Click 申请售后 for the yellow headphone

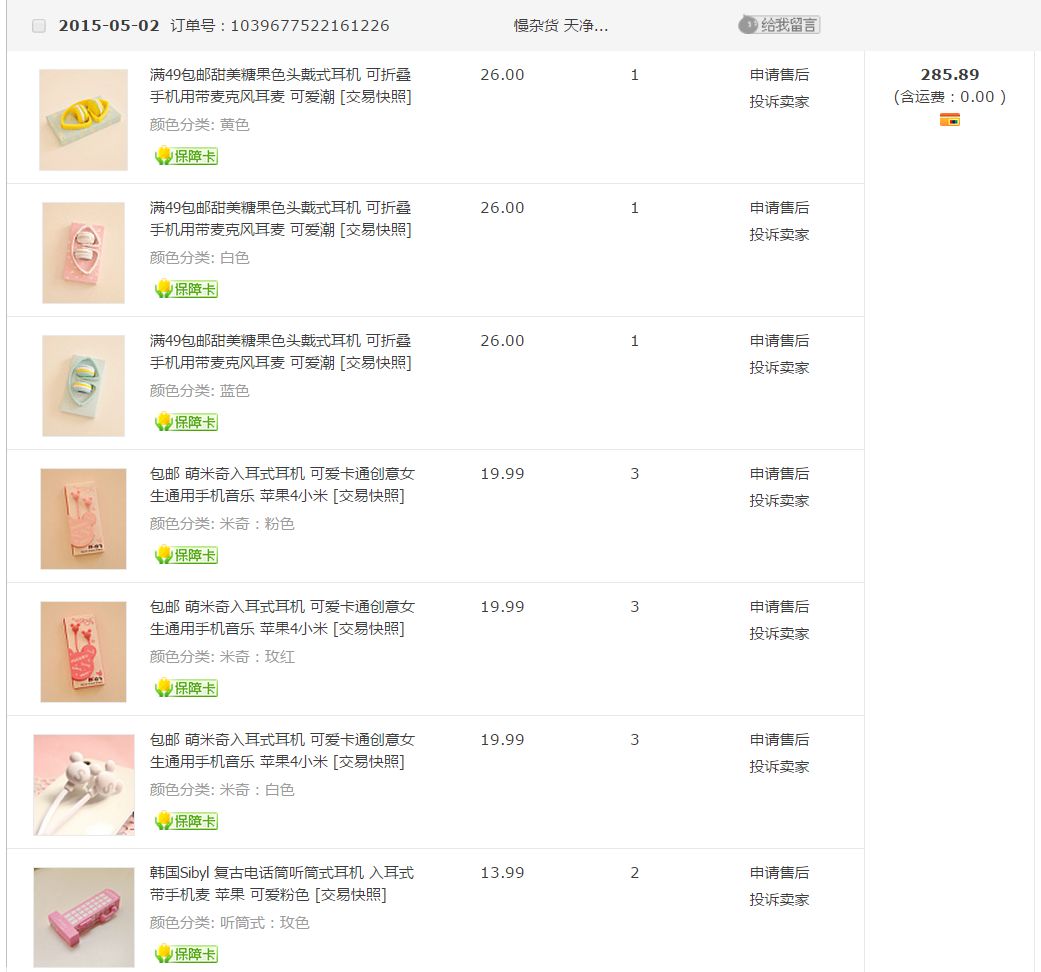779,75
